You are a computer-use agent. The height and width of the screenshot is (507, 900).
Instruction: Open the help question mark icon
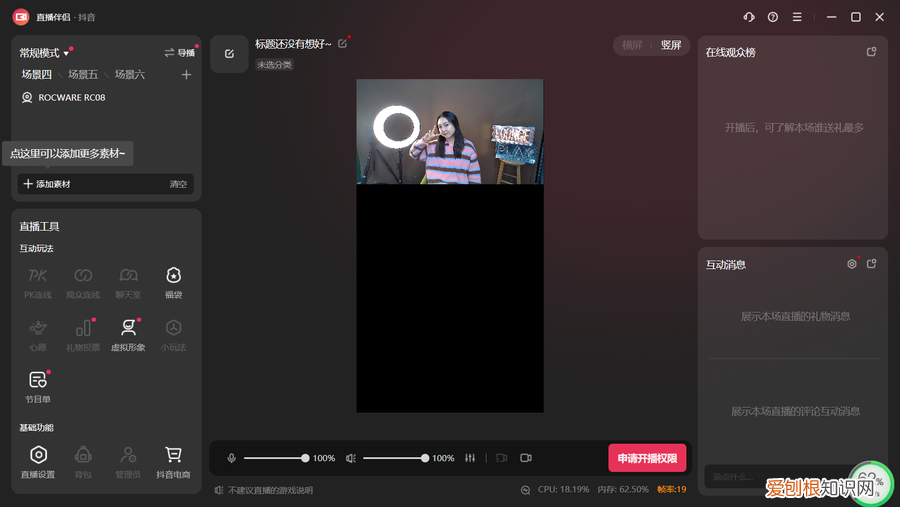(x=773, y=17)
